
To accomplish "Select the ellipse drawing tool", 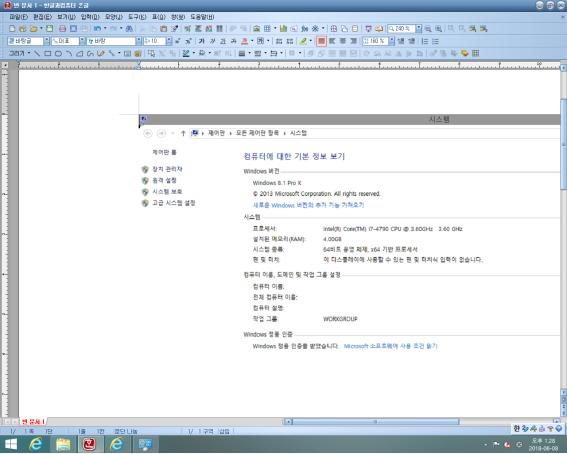I will [58, 53].
